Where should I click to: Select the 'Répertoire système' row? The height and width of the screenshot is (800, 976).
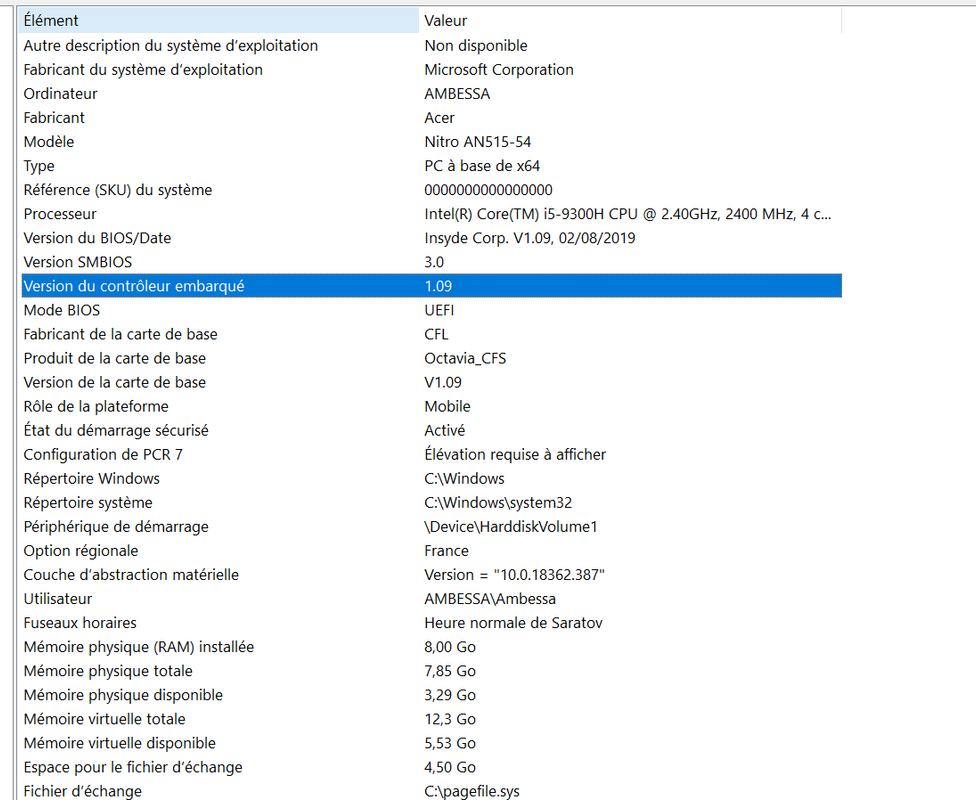[x=431, y=502]
